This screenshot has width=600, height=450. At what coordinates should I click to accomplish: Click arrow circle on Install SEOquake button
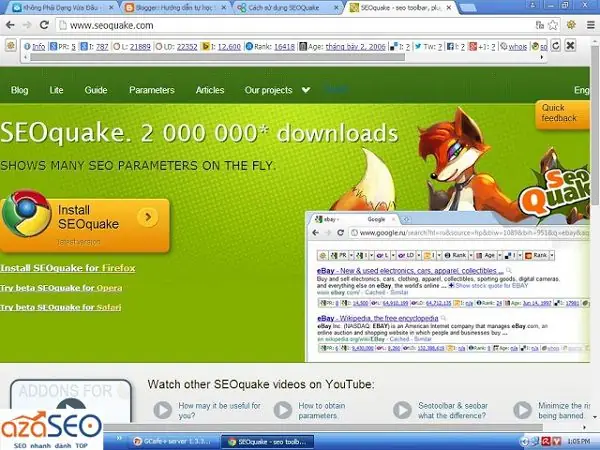point(148,217)
